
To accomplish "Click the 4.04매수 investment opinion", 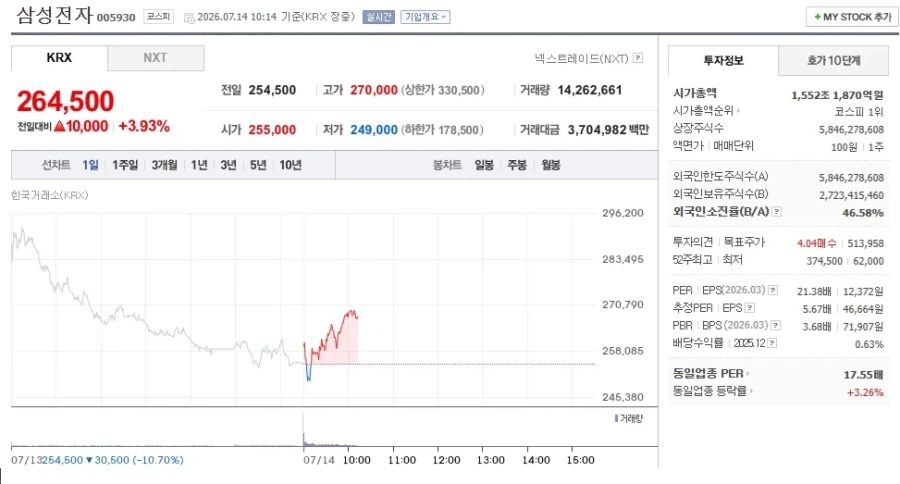I will (x=816, y=243).
